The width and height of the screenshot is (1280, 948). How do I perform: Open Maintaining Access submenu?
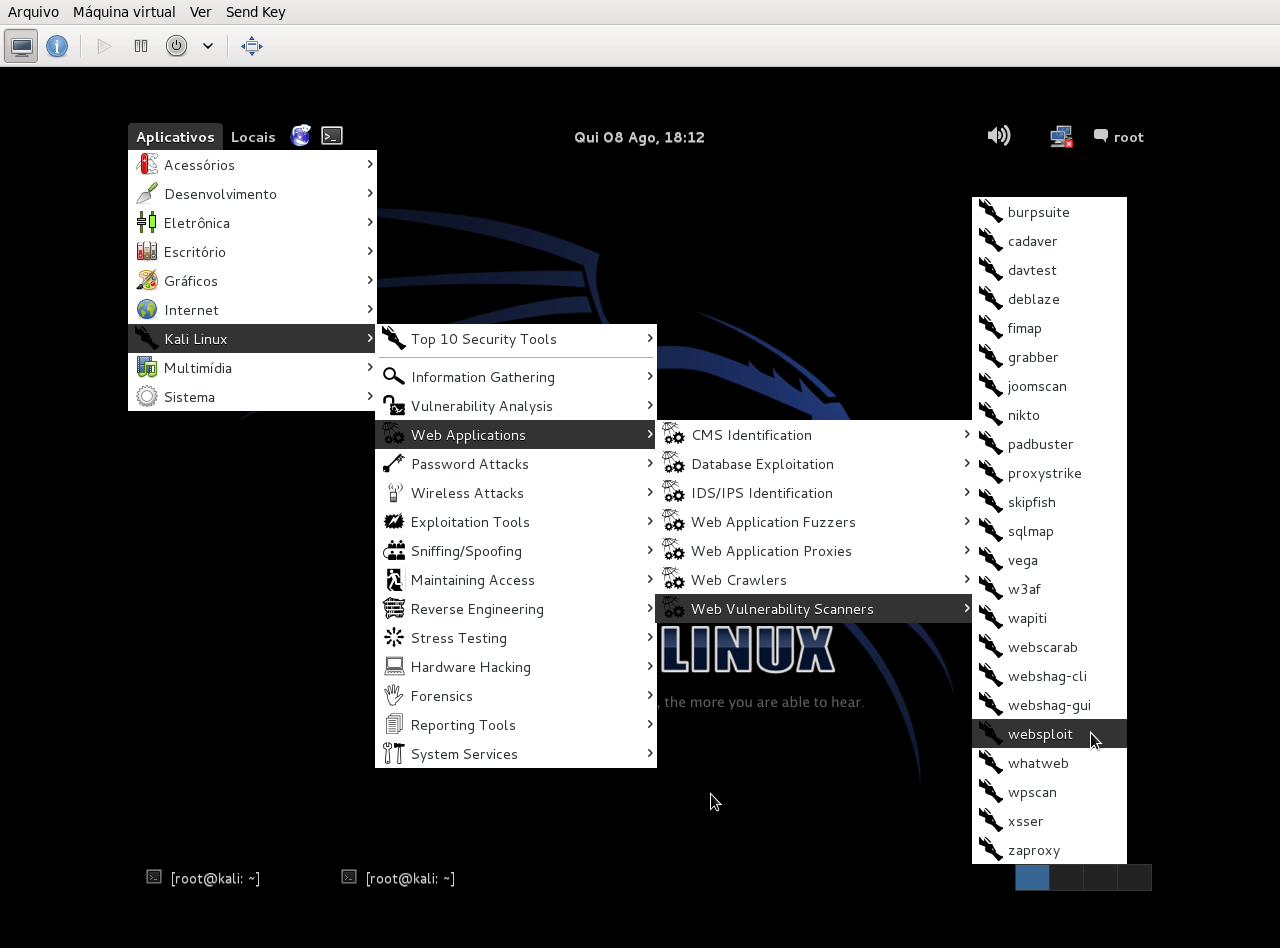pos(516,580)
